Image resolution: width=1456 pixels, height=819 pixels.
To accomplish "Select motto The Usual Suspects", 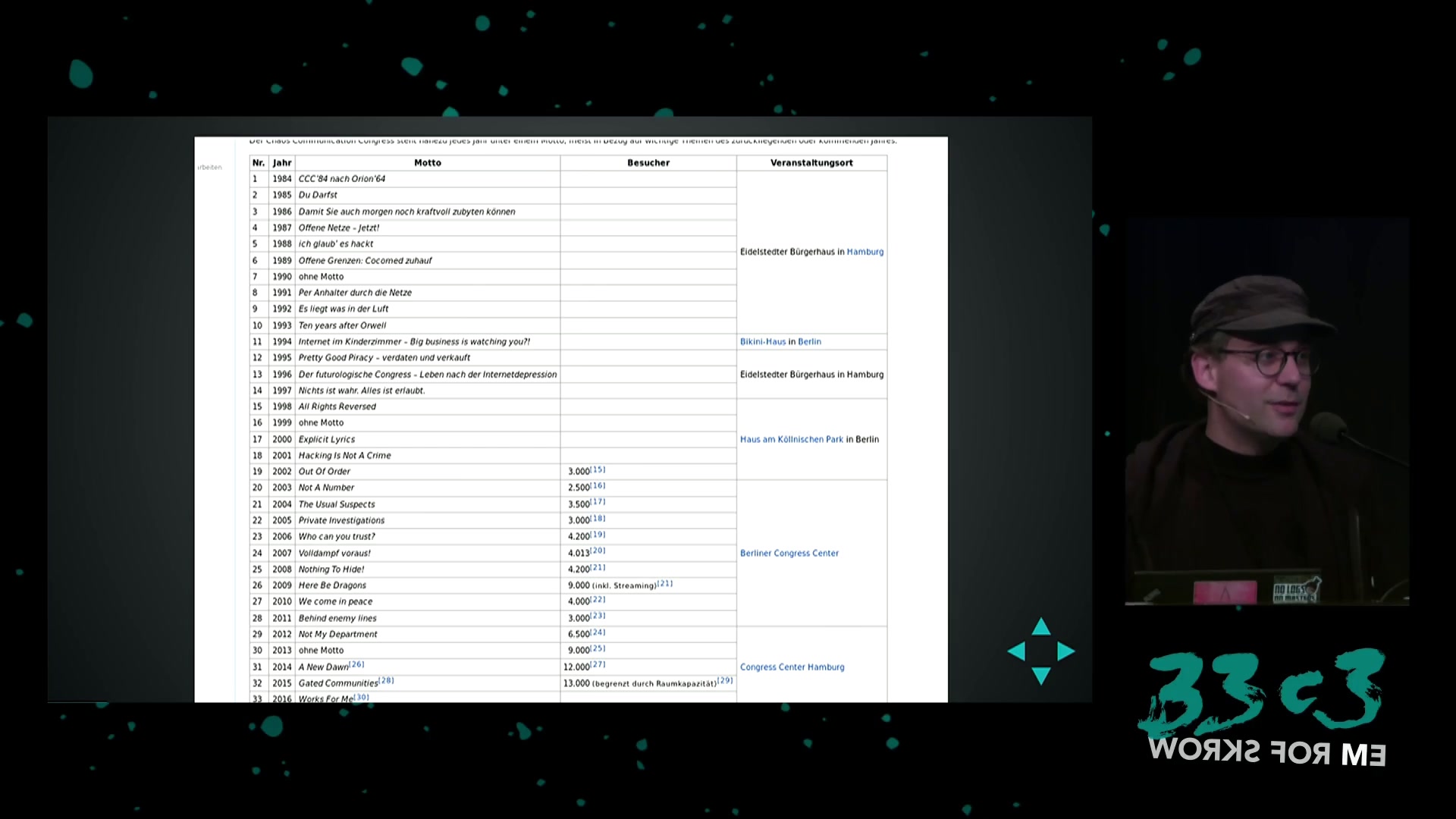I will [337, 504].
